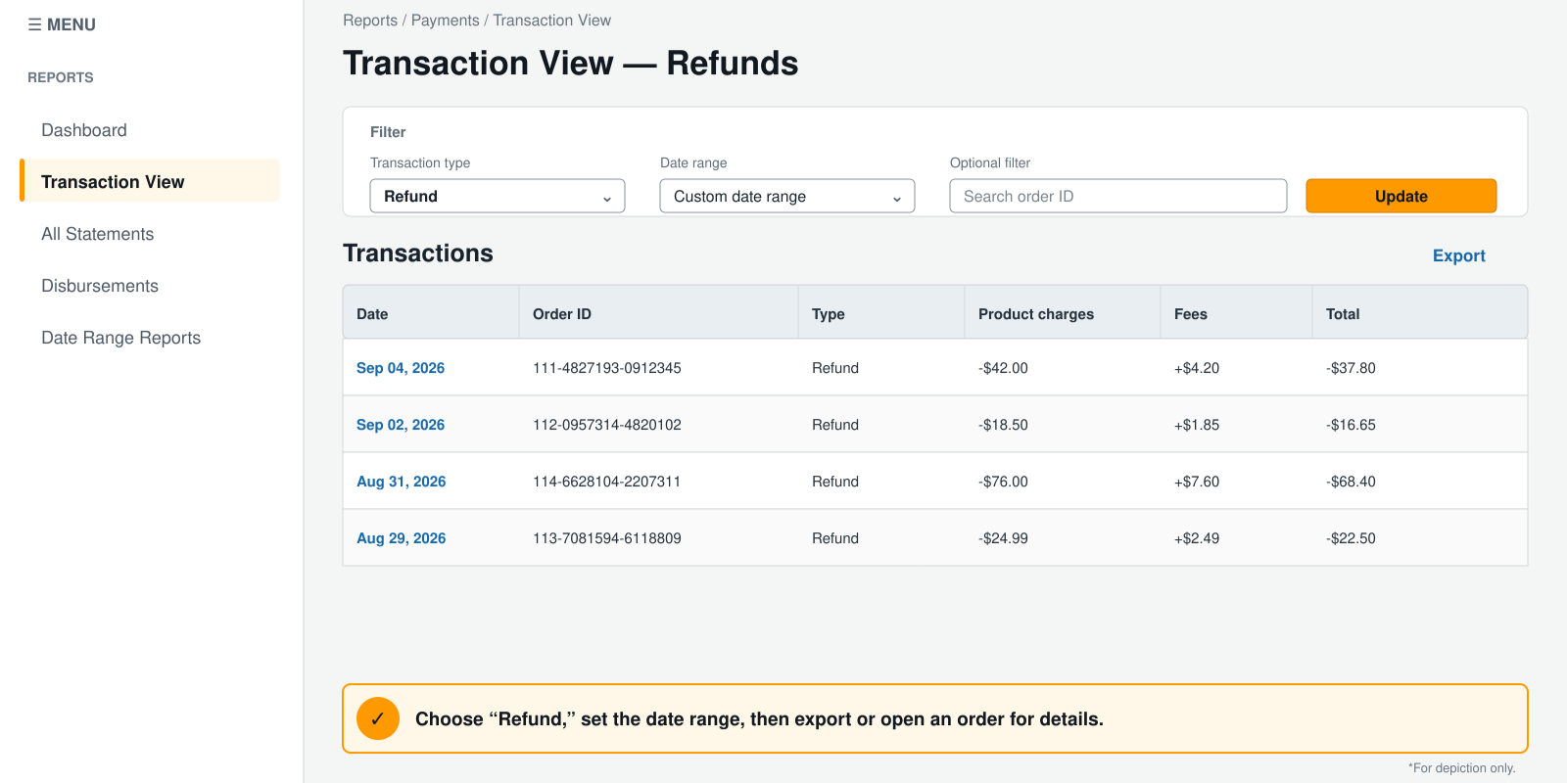Select order ID 112-0957314-4820102
Image resolution: width=1567 pixels, height=784 pixels.
coord(607,425)
